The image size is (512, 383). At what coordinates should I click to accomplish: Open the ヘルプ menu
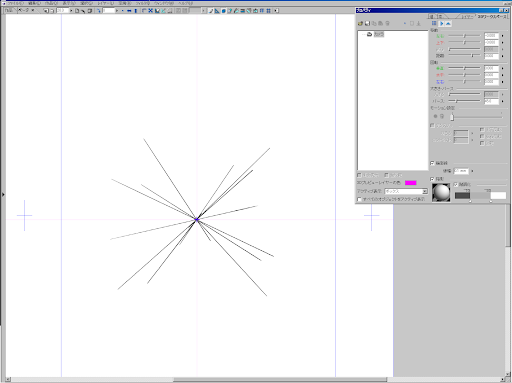[x=186, y=3]
